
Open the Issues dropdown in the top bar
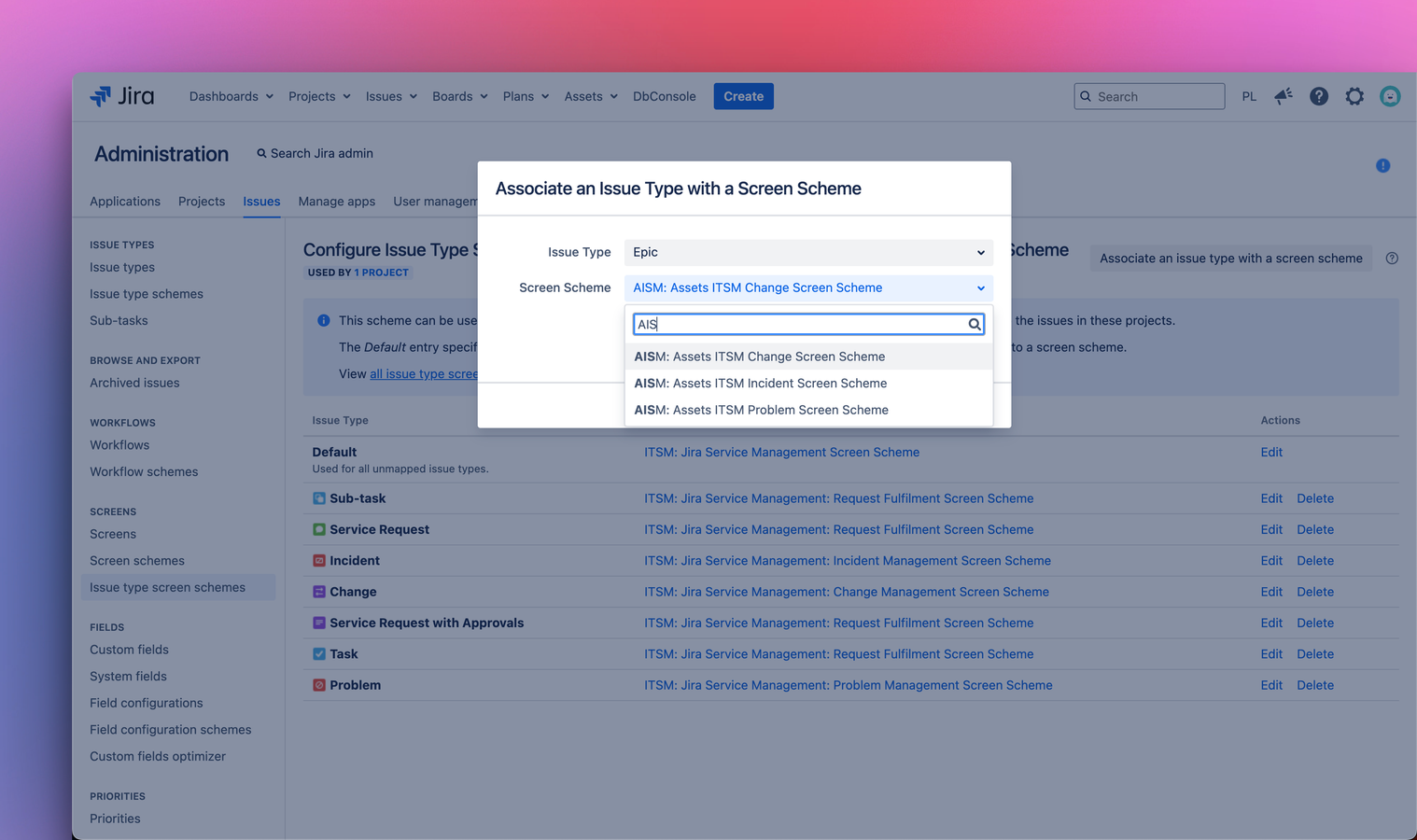coord(391,96)
